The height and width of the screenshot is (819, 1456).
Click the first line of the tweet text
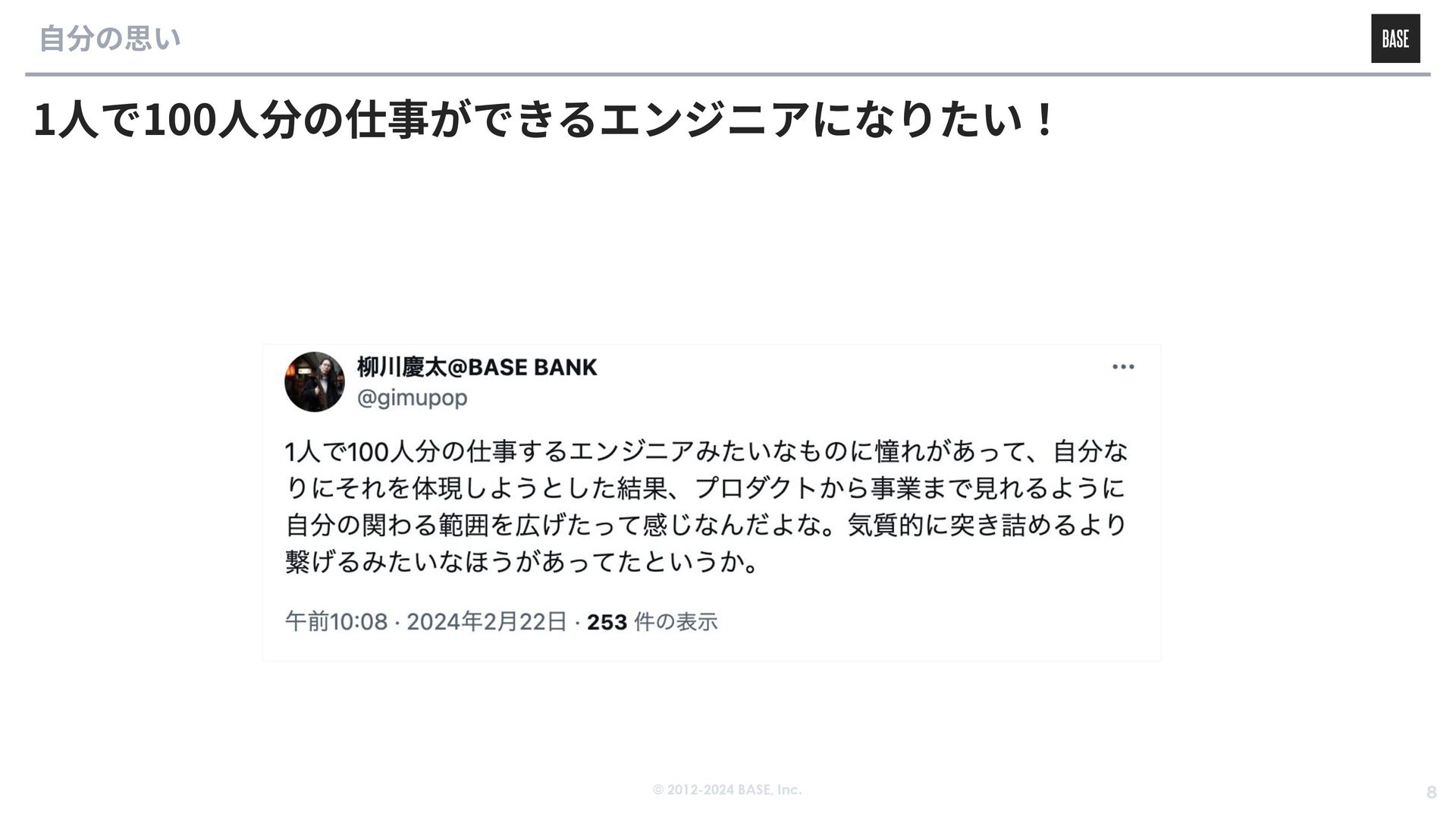(706, 451)
